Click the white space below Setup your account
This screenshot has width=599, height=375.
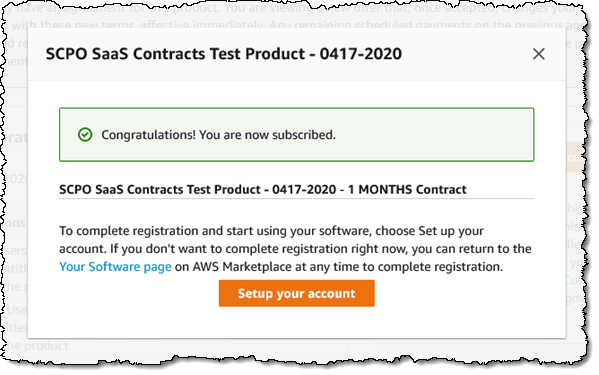(296, 322)
